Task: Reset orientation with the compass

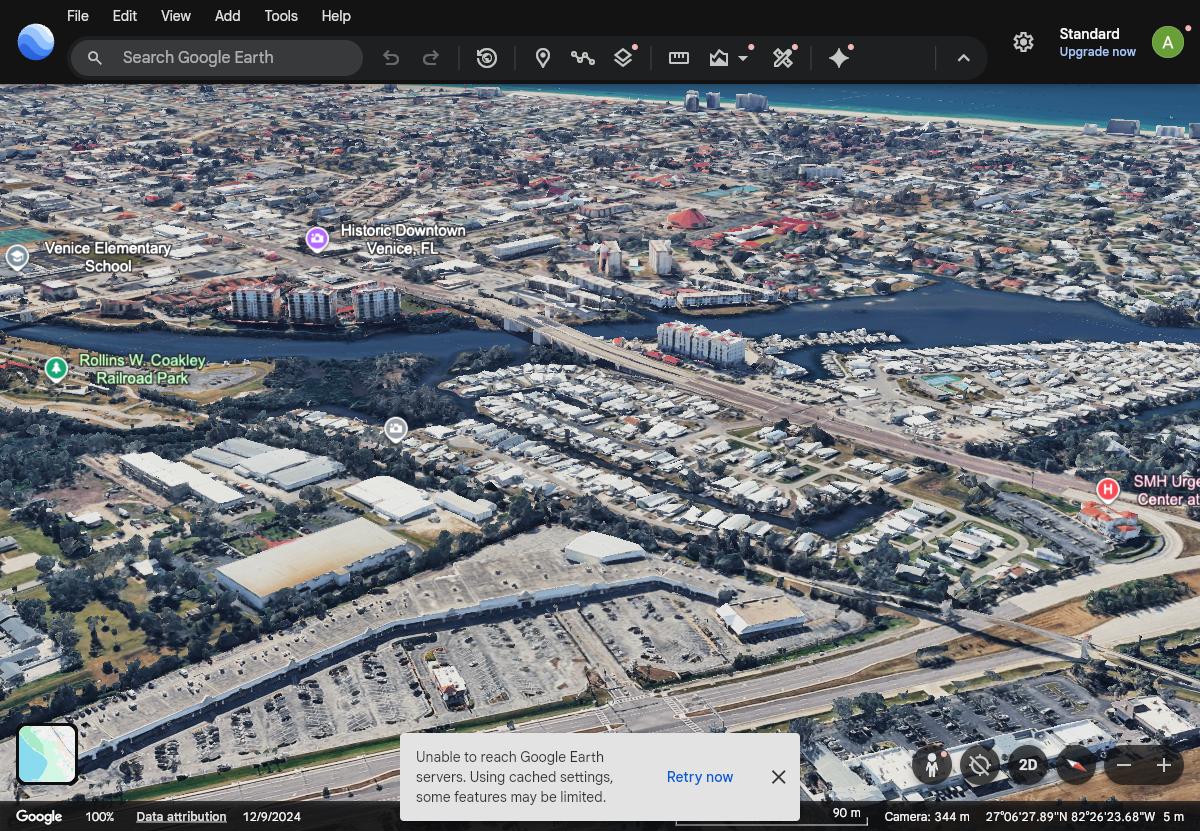Action: pos(1076,766)
